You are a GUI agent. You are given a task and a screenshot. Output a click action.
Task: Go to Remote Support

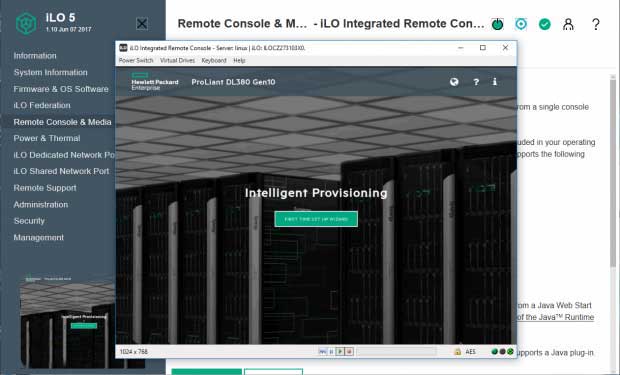45,188
